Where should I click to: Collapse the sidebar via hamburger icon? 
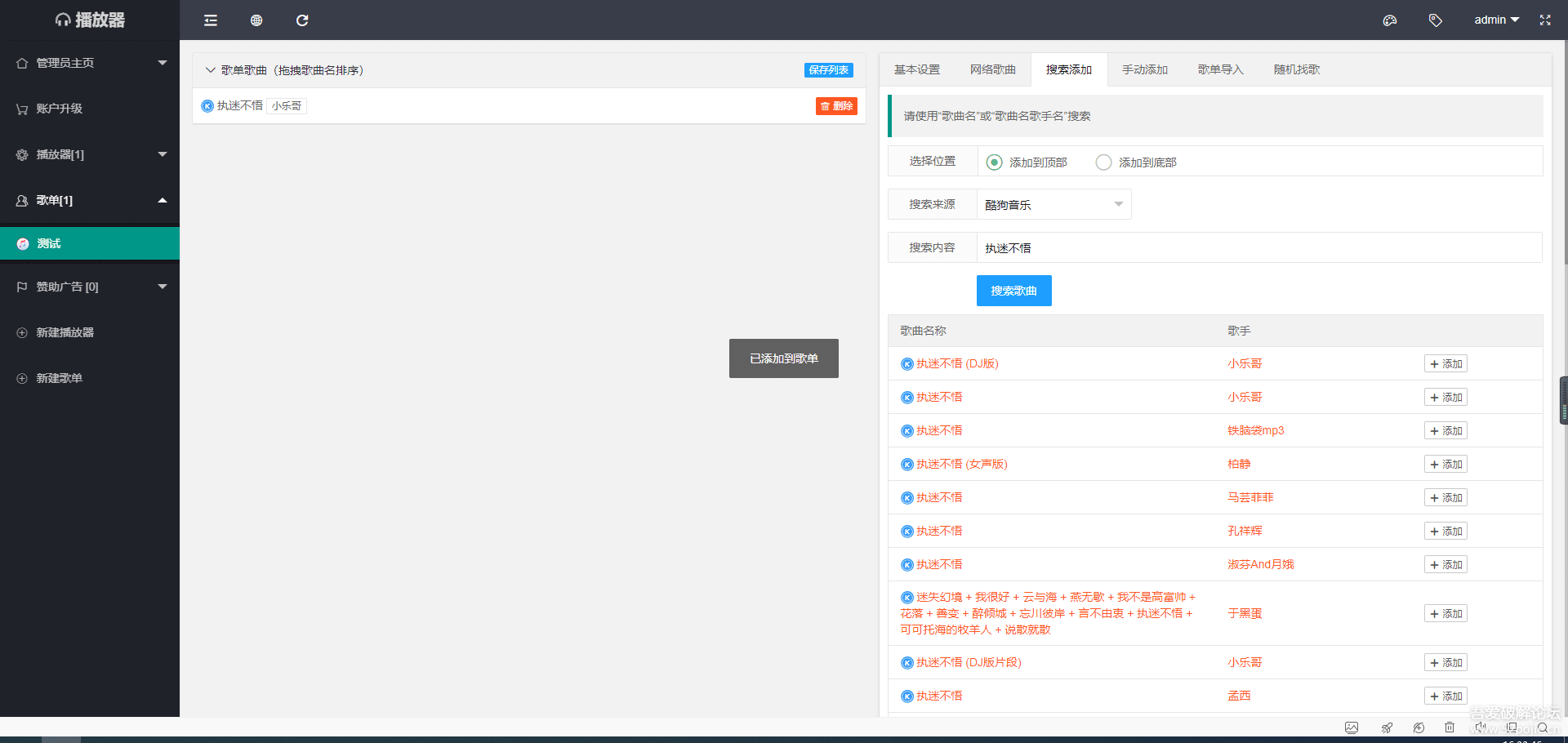(x=210, y=20)
